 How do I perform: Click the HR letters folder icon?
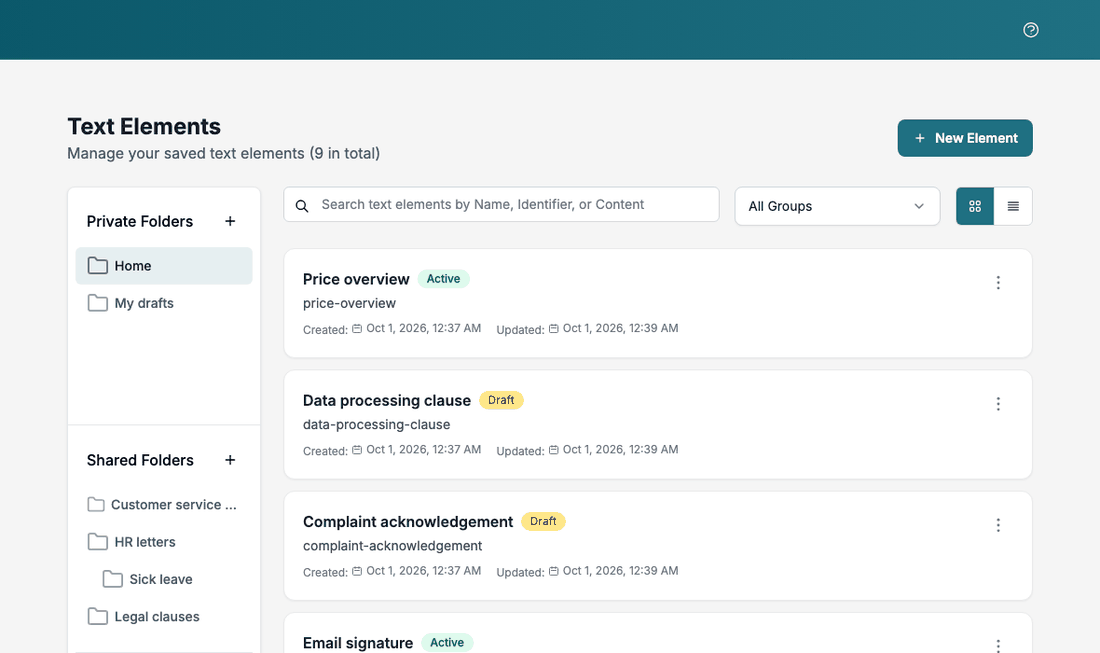click(x=98, y=542)
